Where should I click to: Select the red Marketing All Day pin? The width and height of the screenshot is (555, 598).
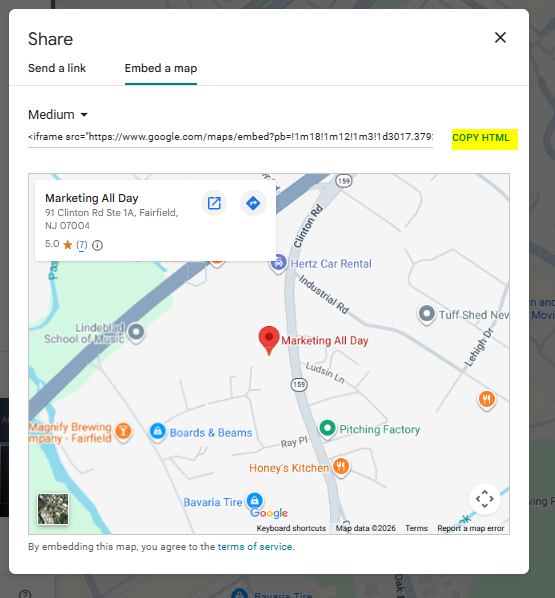coord(269,340)
